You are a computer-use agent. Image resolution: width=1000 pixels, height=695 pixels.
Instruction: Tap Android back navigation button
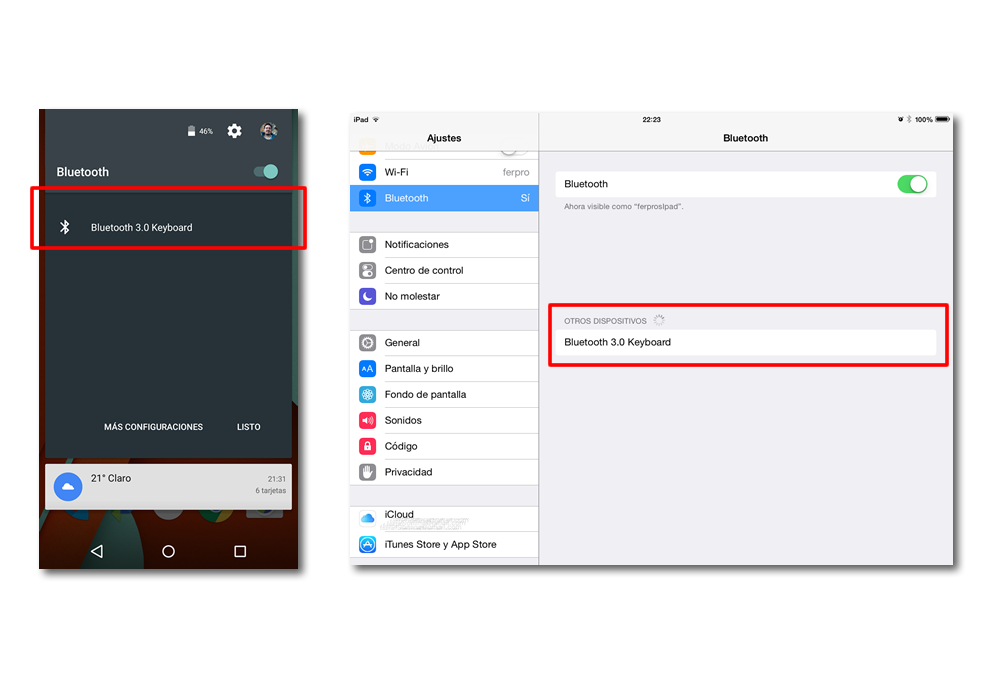pos(97,551)
